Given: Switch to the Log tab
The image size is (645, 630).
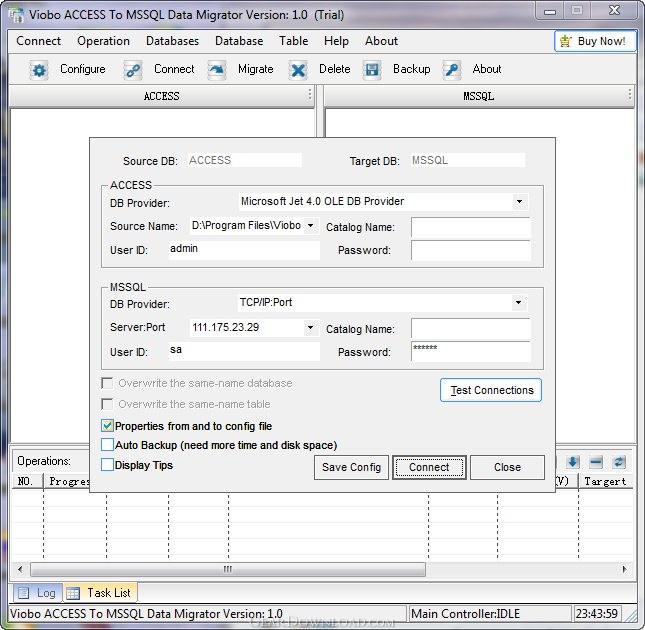Looking at the screenshot, I should (38, 593).
